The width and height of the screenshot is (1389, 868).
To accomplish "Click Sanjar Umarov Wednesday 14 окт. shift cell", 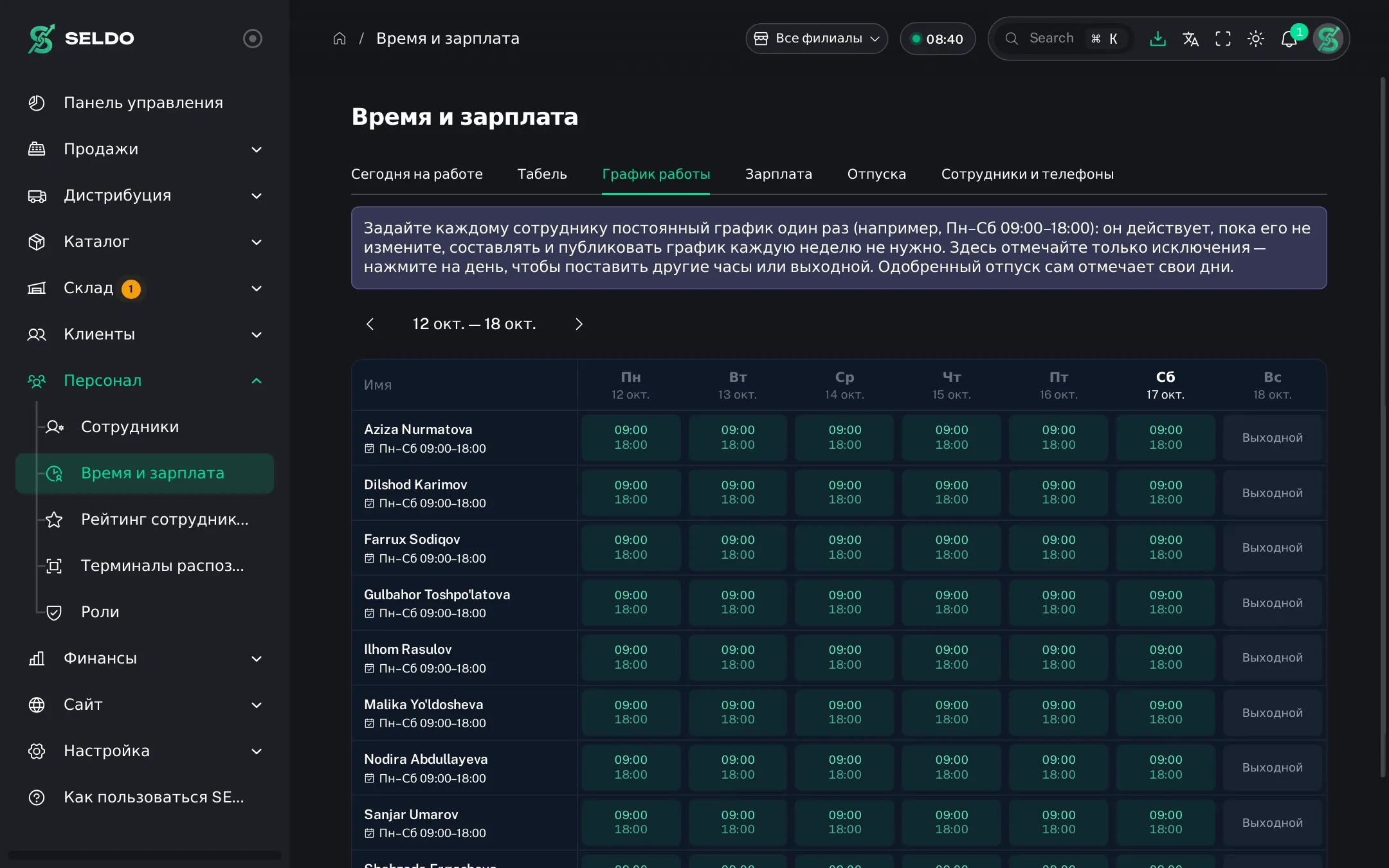I will coord(844,822).
